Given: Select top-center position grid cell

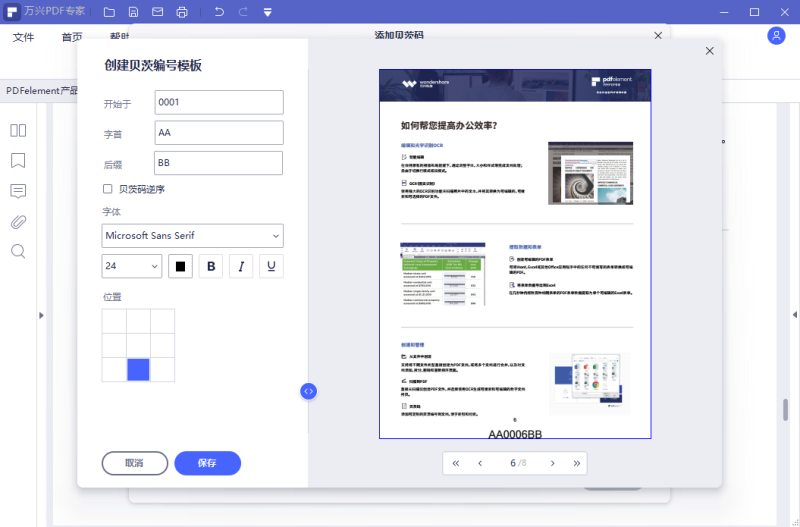Looking at the screenshot, I should click(x=138, y=321).
